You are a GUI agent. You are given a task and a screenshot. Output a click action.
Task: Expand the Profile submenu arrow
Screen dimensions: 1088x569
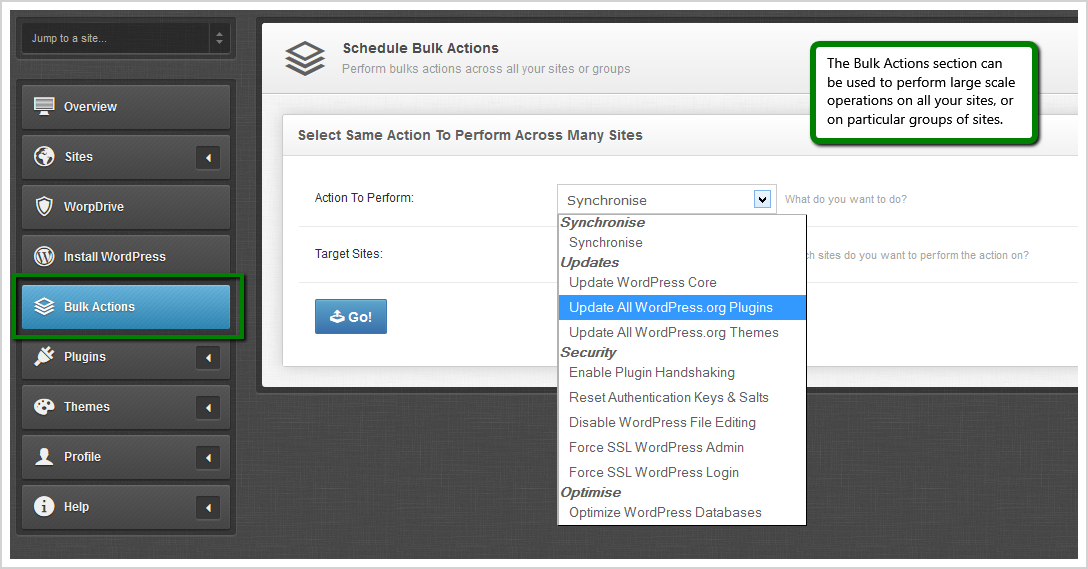pos(208,457)
